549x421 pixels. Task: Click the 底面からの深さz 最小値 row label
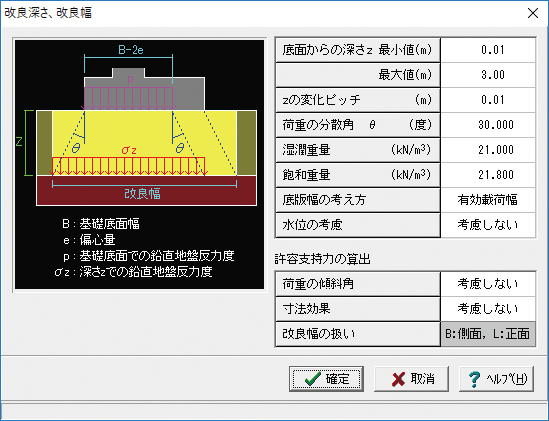[x=357, y=50]
